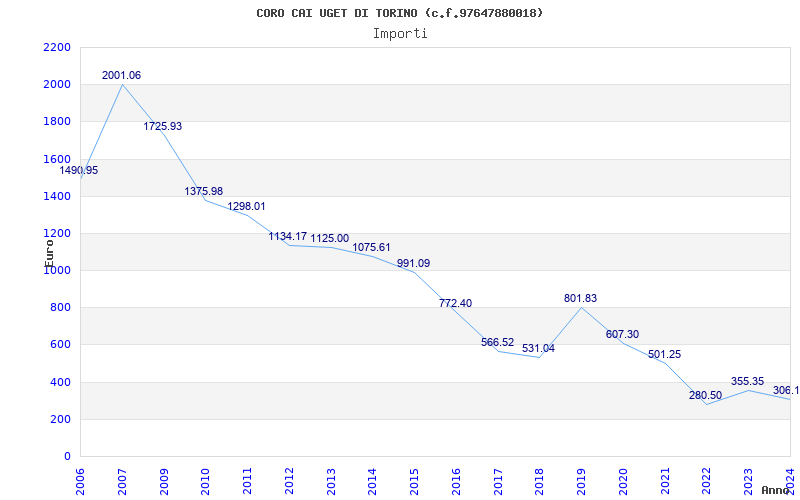Click the 607.30 data label
This screenshot has width=800, height=500.
click(x=622, y=335)
